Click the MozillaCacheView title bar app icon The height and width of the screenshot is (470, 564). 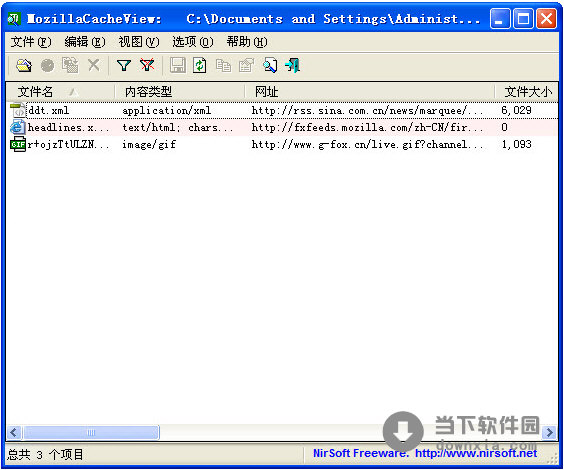coord(14,19)
